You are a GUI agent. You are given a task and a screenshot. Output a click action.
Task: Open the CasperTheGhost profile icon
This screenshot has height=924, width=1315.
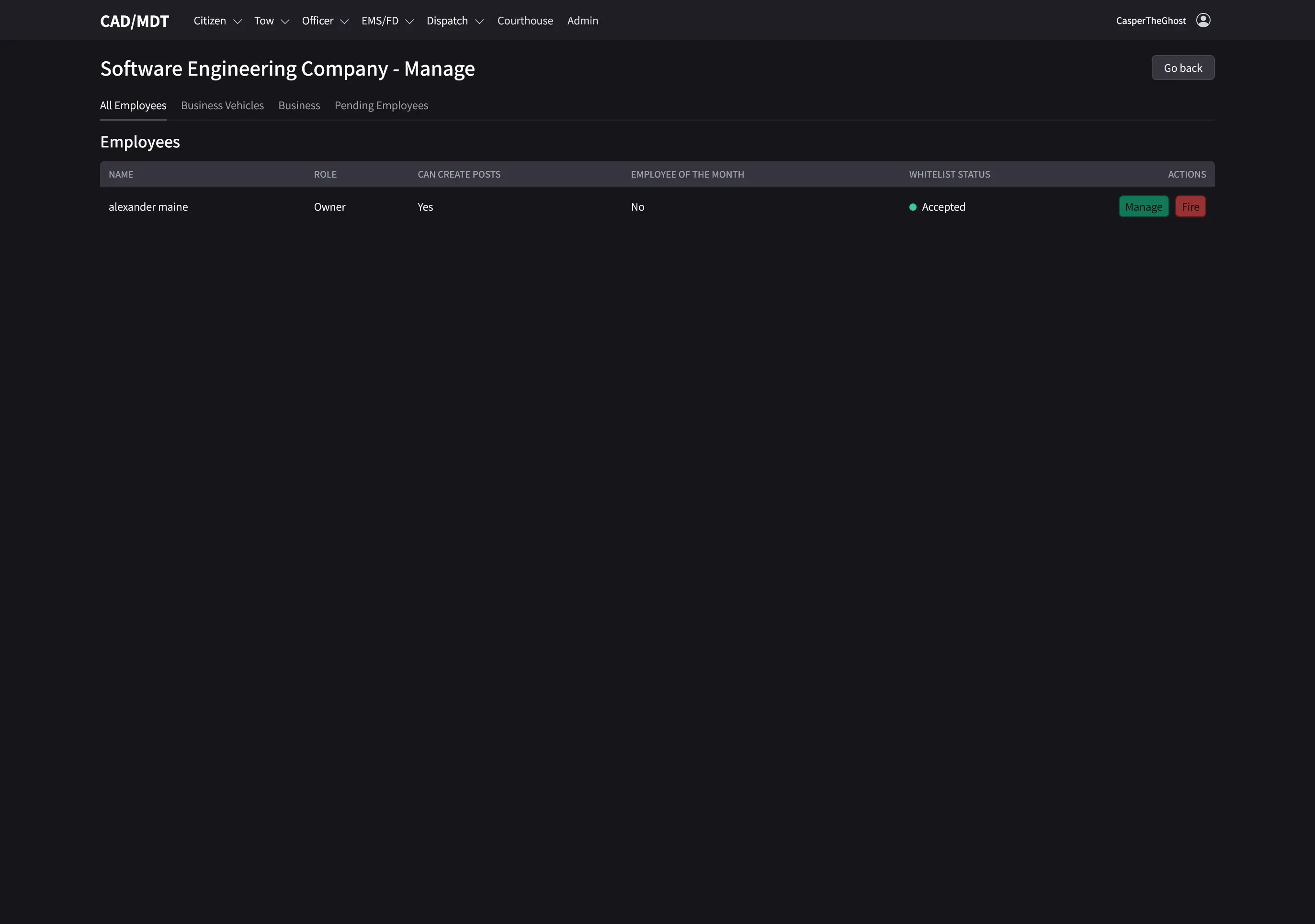(1203, 20)
